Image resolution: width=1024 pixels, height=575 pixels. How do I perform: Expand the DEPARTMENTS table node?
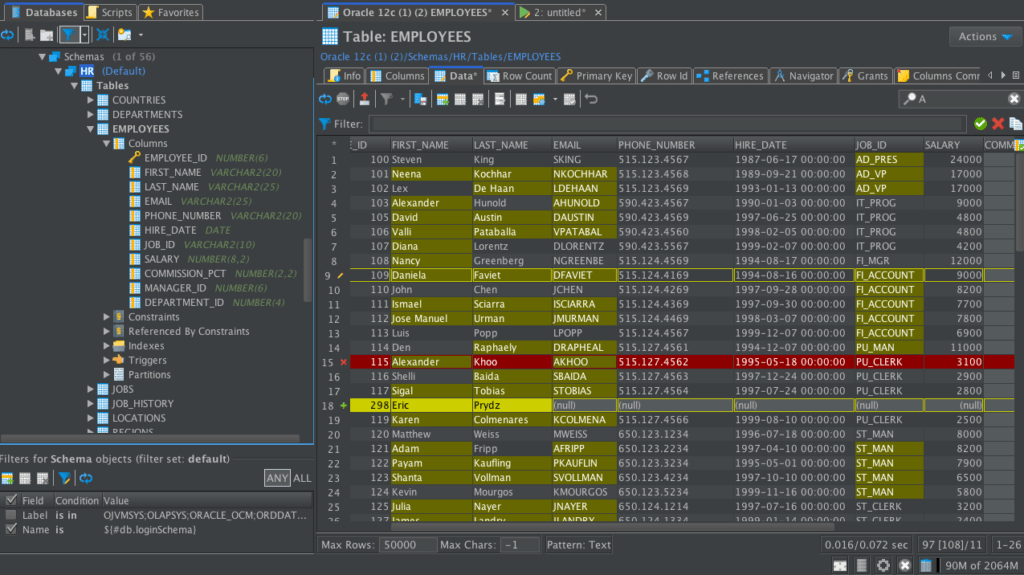(x=91, y=114)
